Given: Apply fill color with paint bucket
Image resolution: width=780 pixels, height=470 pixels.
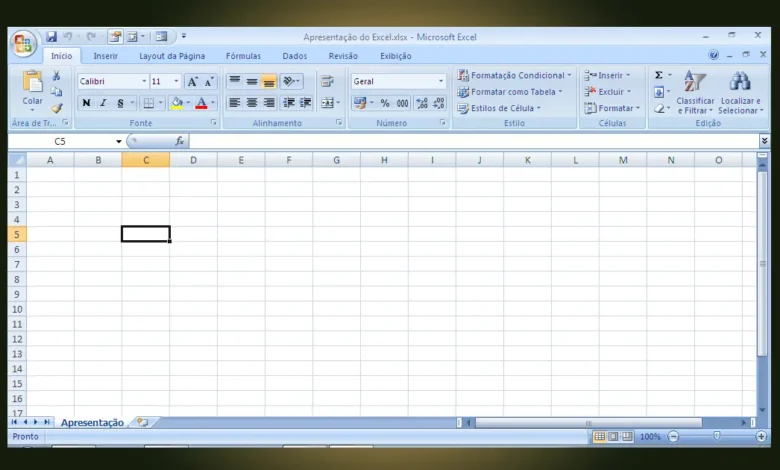Looking at the screenshot, I should pos(177,103).
